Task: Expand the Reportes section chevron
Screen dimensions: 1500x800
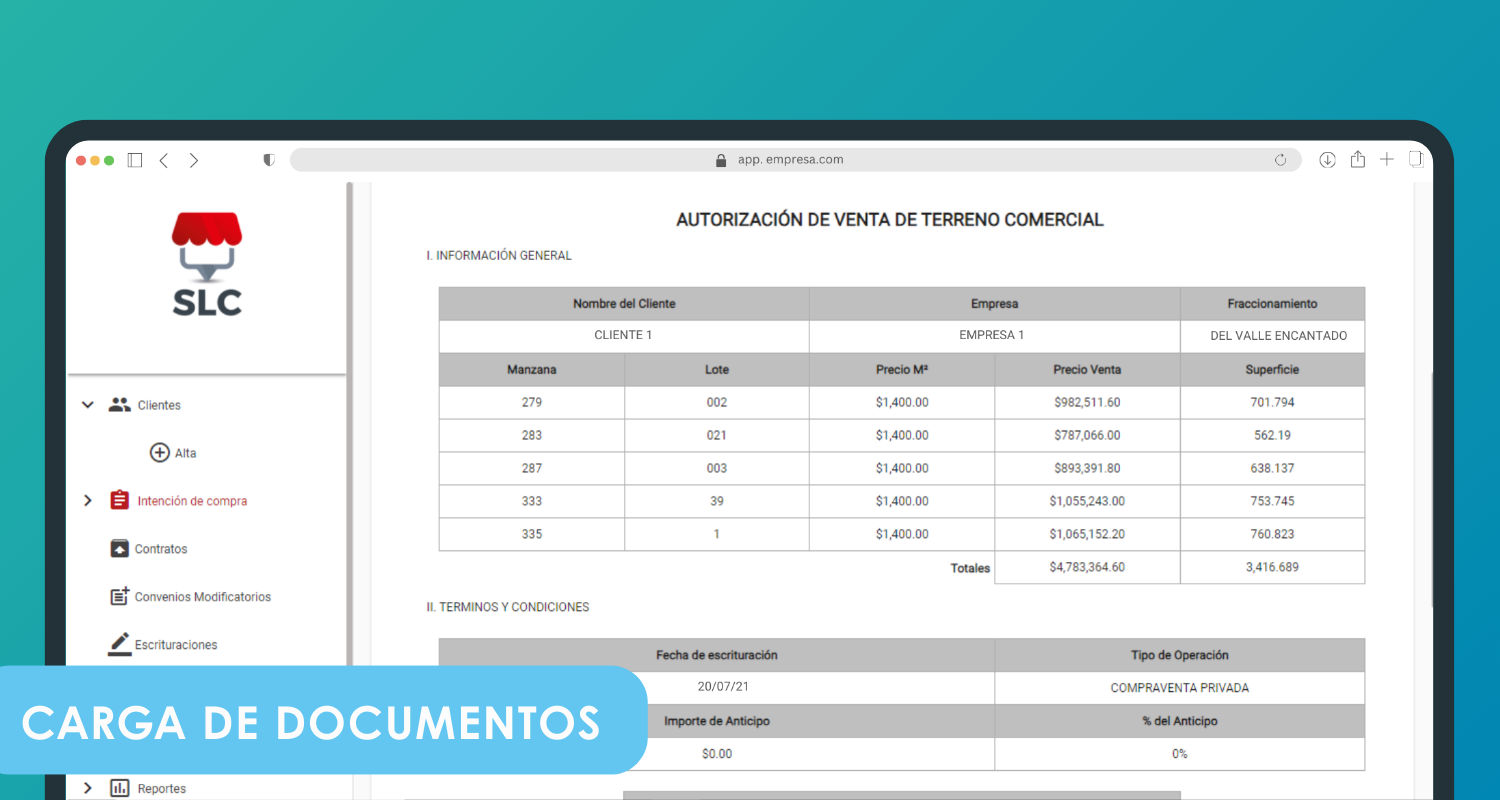Action: [x=88, y=788]
